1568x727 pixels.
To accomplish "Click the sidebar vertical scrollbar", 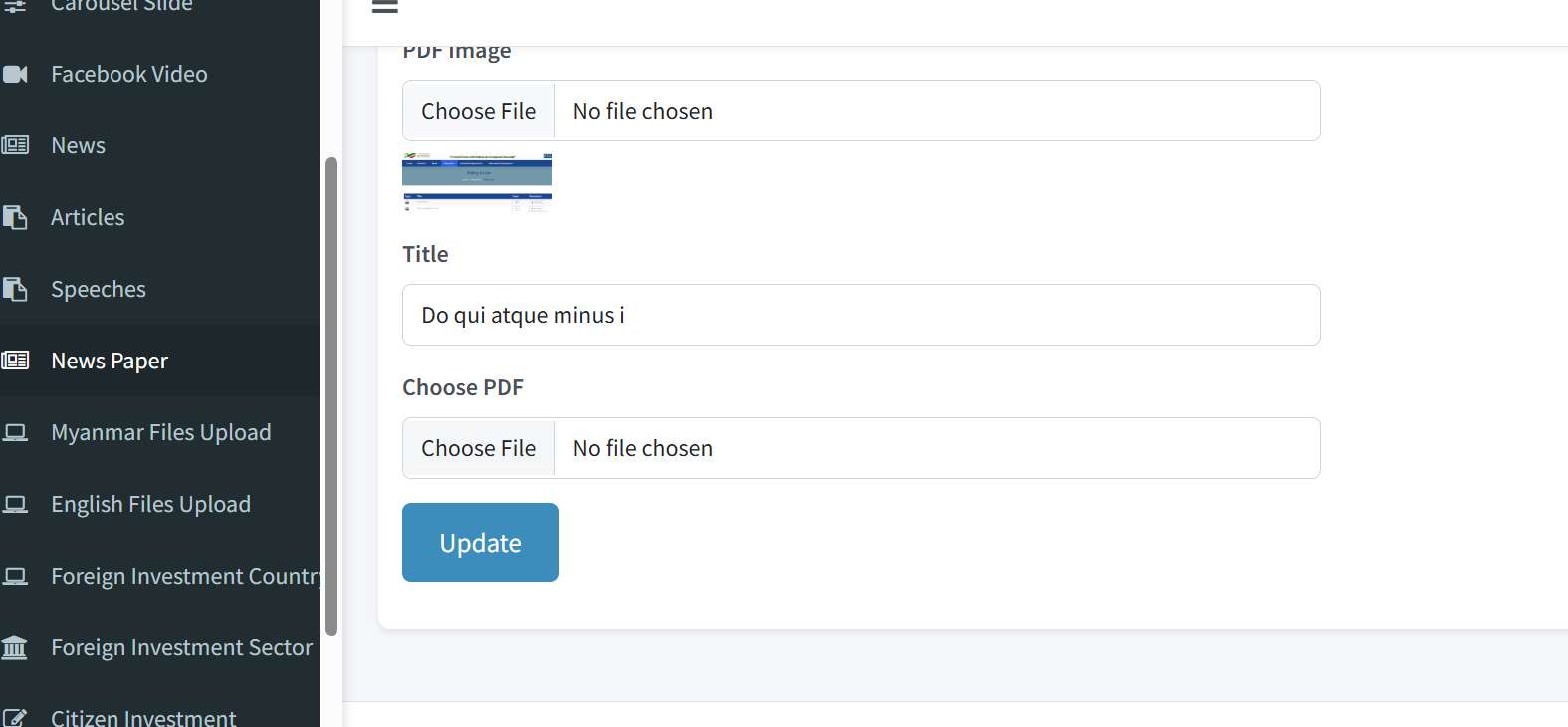I will [x=331, y=396].
